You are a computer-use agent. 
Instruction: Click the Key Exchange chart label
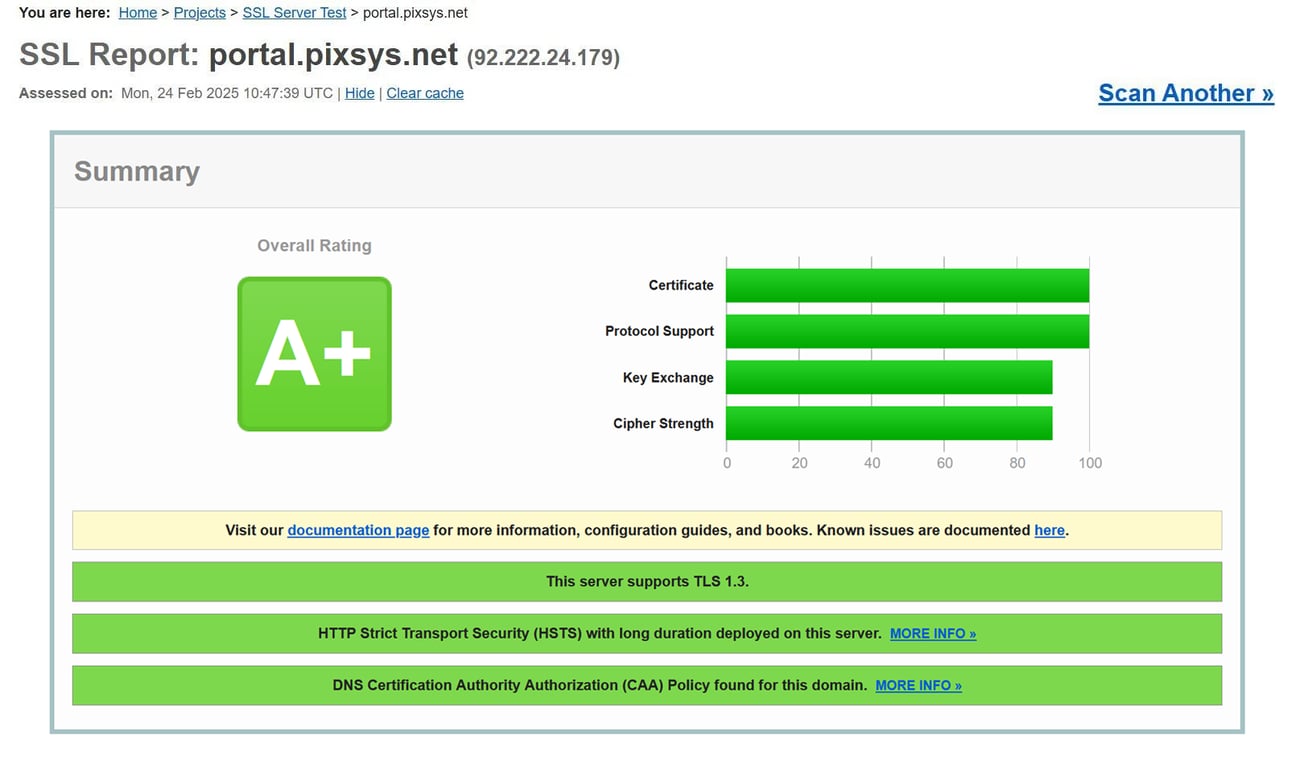[668, 377]
